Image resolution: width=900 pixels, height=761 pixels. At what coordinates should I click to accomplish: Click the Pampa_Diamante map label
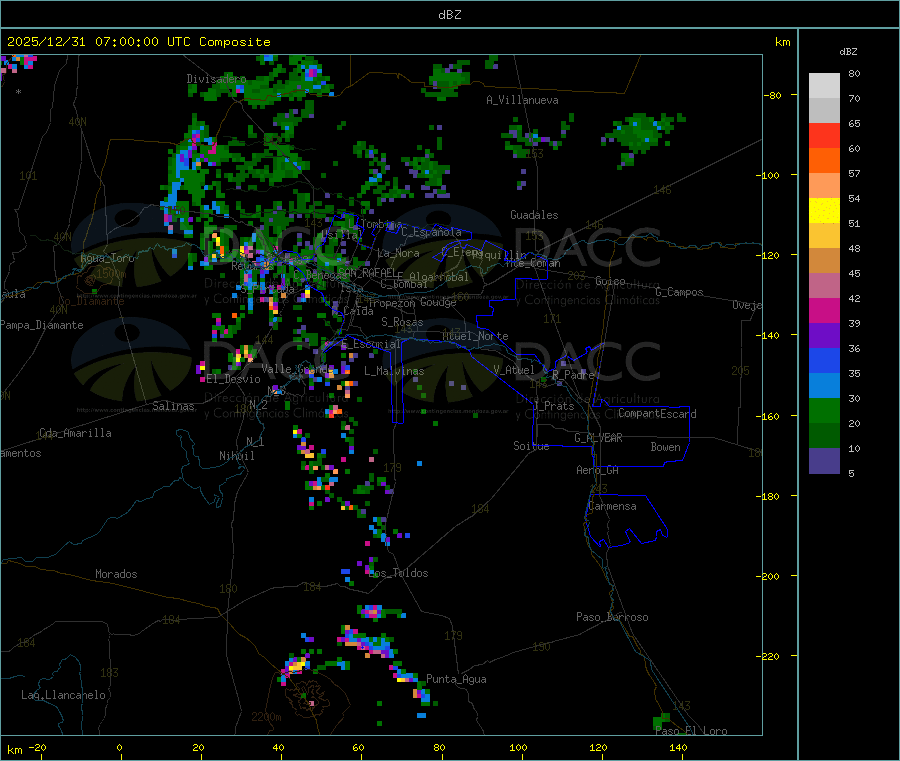pos(42,325)
